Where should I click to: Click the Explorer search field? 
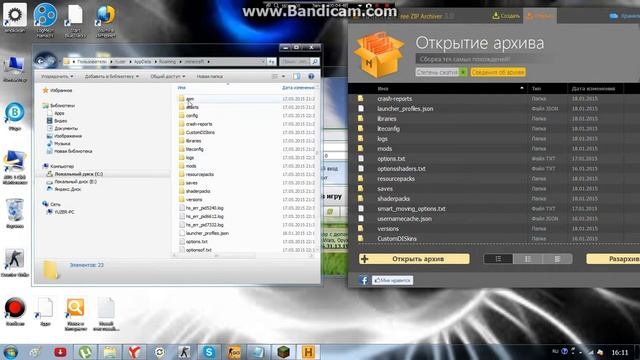click(x=296, y=62)
